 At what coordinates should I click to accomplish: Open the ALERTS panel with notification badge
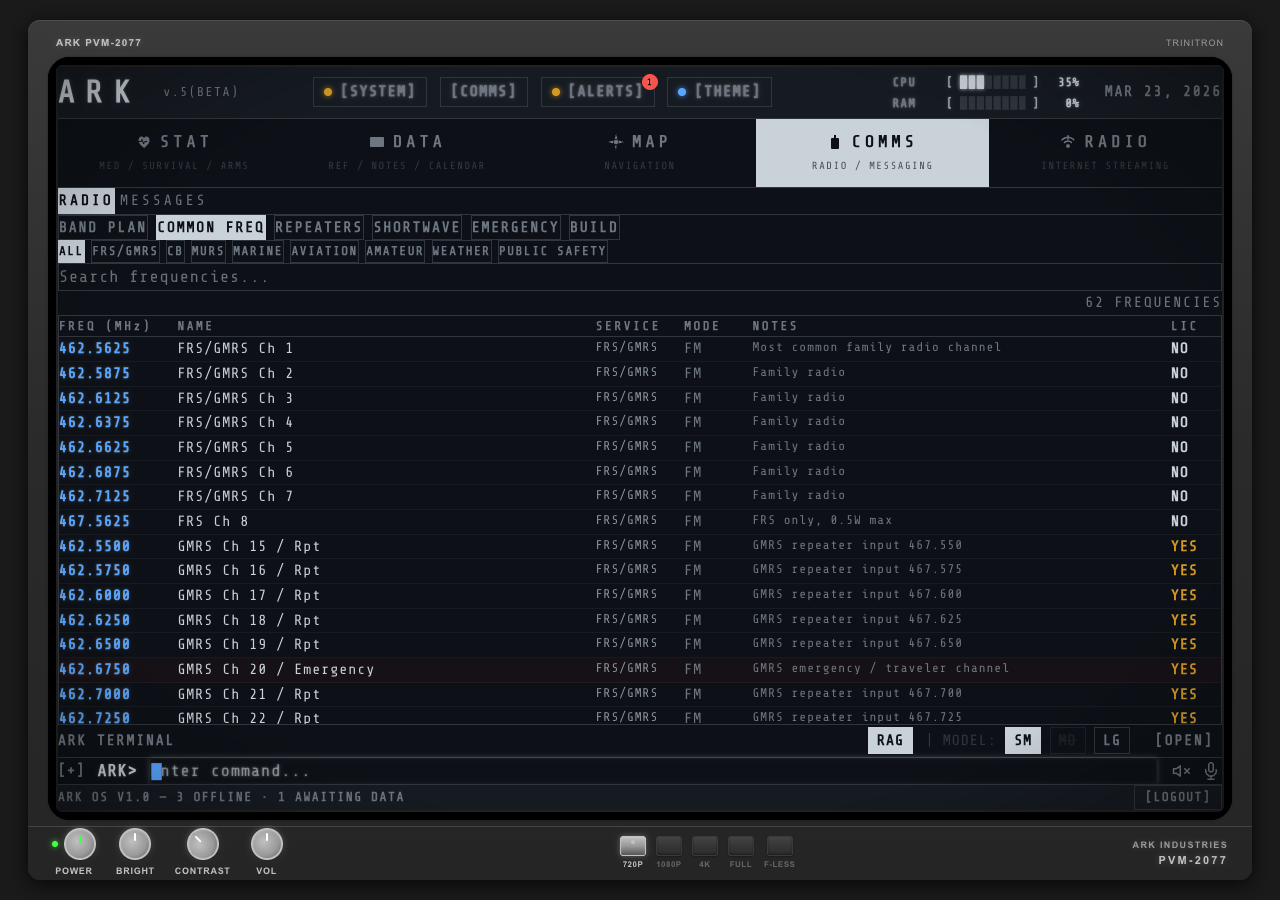598,91
